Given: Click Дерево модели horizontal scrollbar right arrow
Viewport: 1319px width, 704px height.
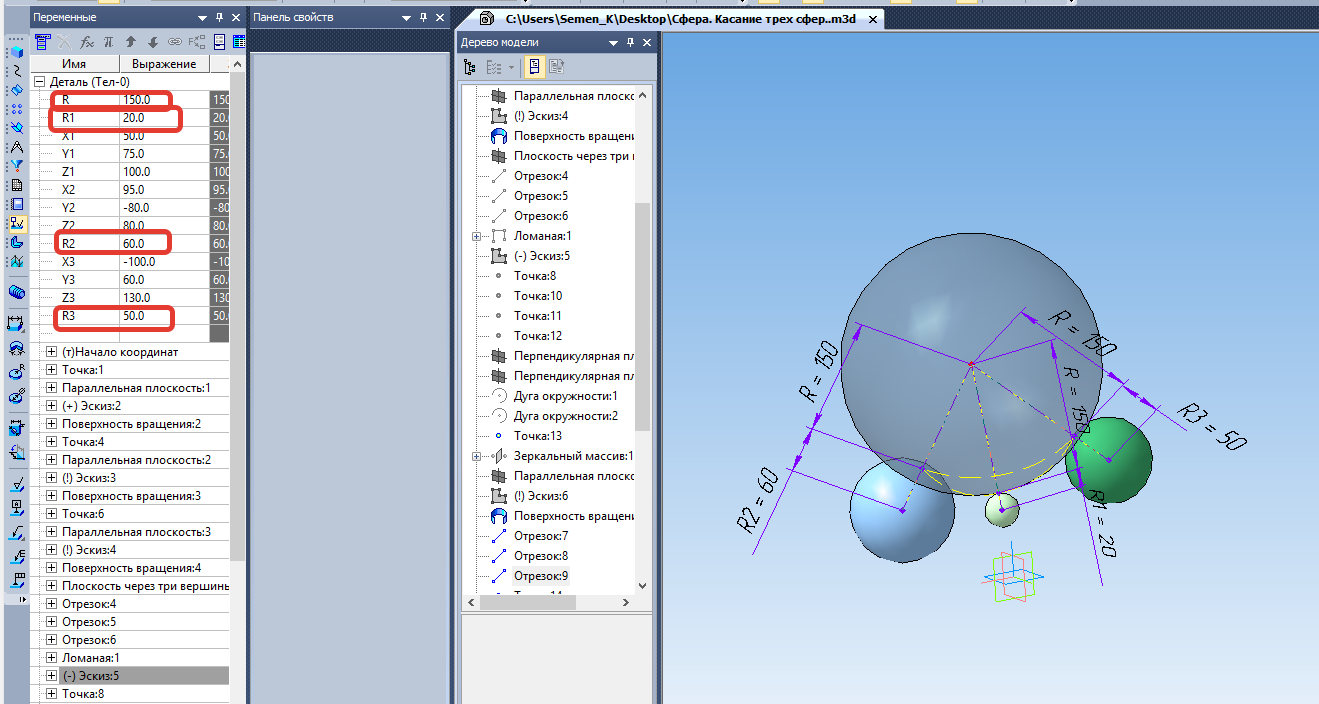Looking at the screenshot, I should point(626,603).
